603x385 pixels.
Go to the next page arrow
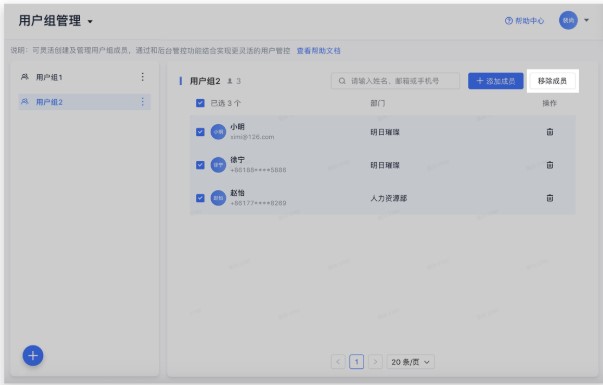coord(375,362)
